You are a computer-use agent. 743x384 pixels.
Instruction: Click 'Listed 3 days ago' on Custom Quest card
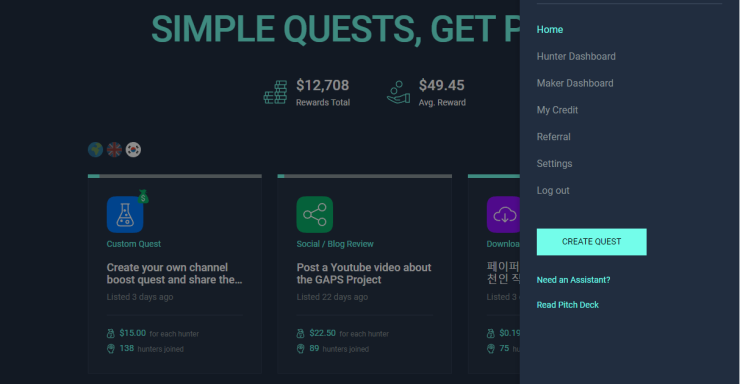tap(140, 297)
